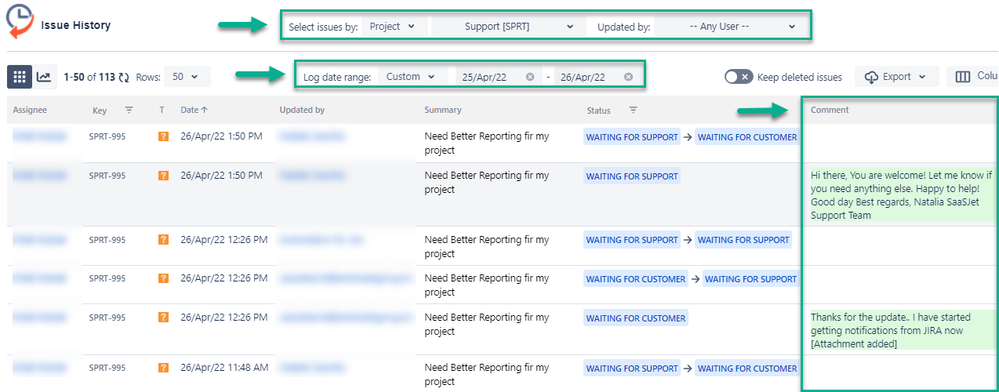Switch to the grid table view
The height and width of the screenshot is (392, 999).
(x=19, y=77)
